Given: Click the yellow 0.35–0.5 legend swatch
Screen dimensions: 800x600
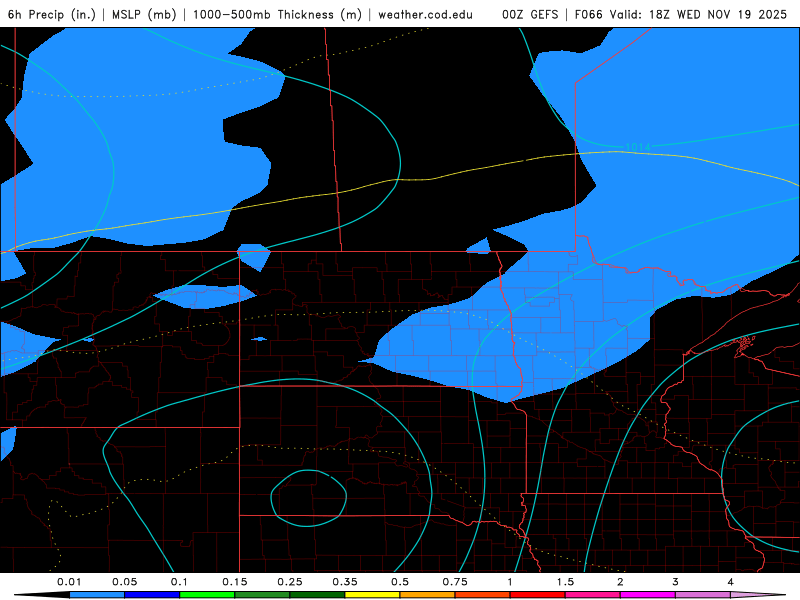Looking at the screenshot, I should pos(372,595).
